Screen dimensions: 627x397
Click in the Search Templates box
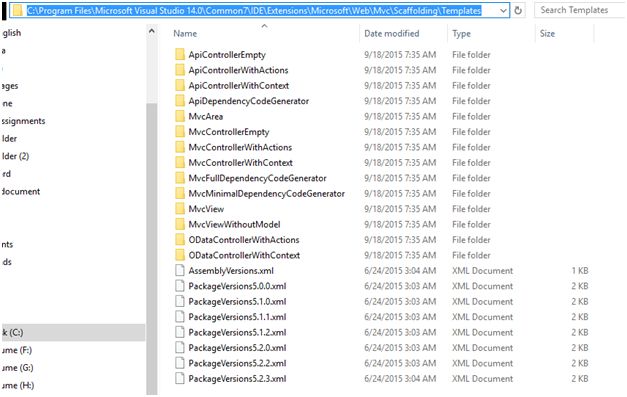pos(580,10)
